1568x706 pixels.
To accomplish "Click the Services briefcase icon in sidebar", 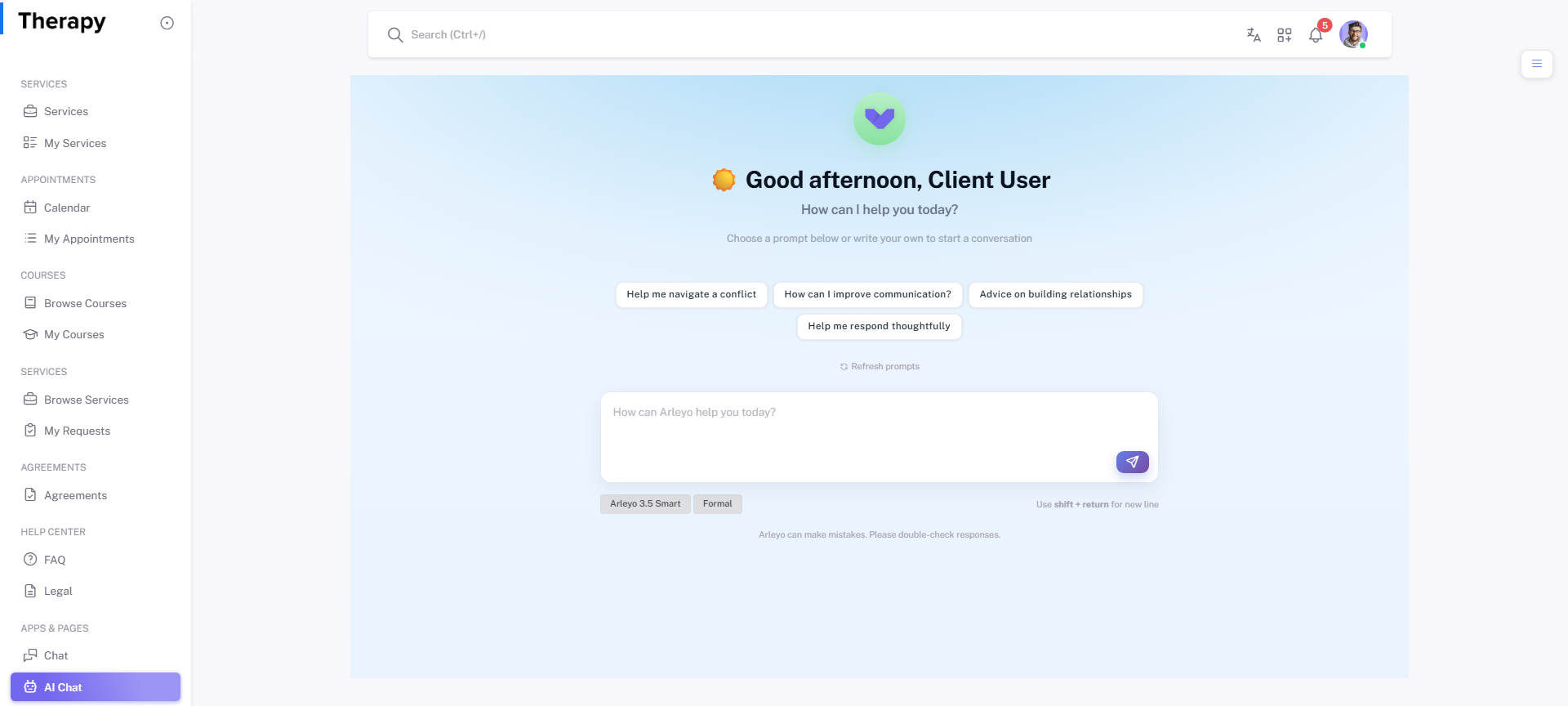I will pyautogui.click(x=30, y=111).
